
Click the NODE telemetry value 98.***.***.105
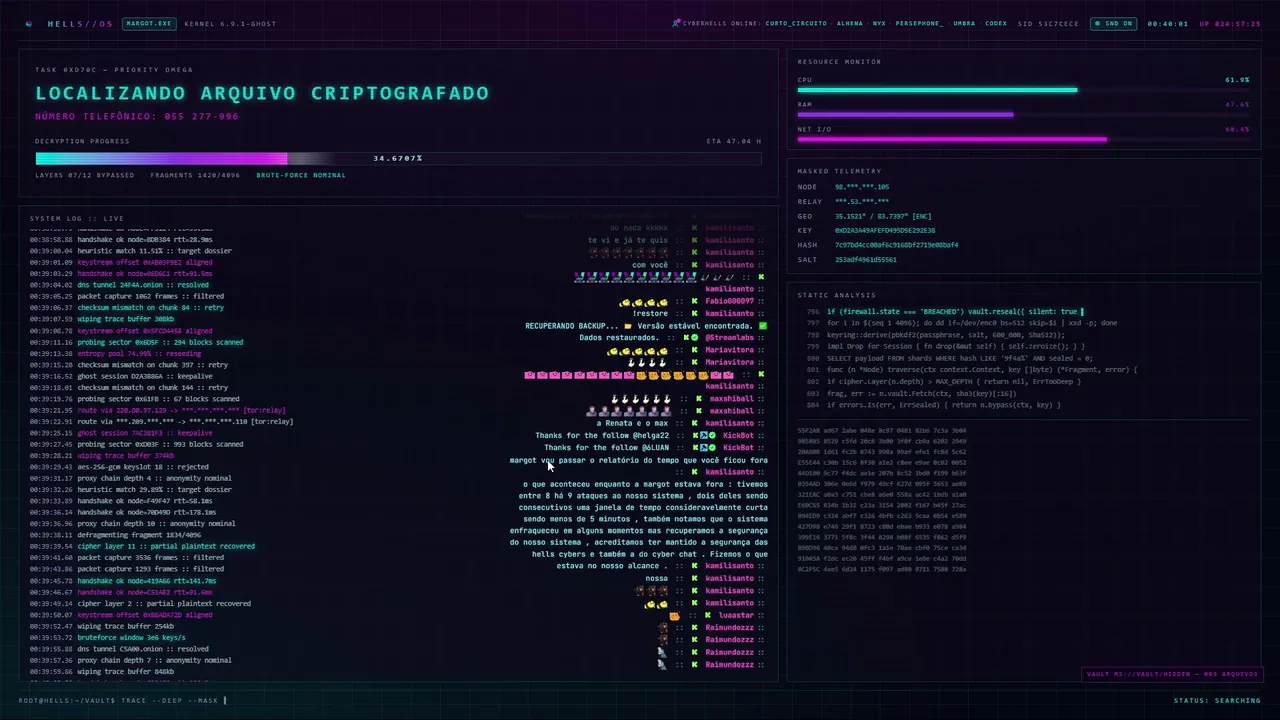pyautogui.click(x=862, y=187)
